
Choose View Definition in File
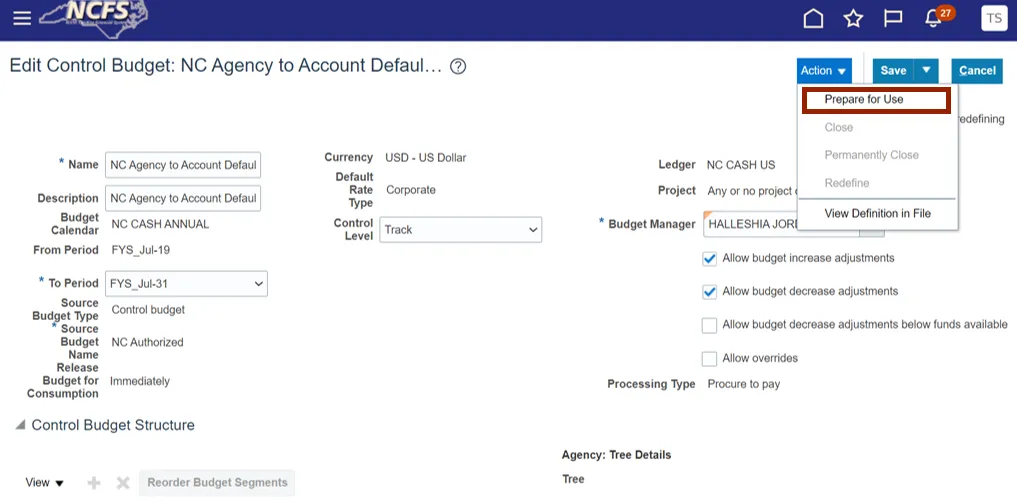click(x=877, y=214)
